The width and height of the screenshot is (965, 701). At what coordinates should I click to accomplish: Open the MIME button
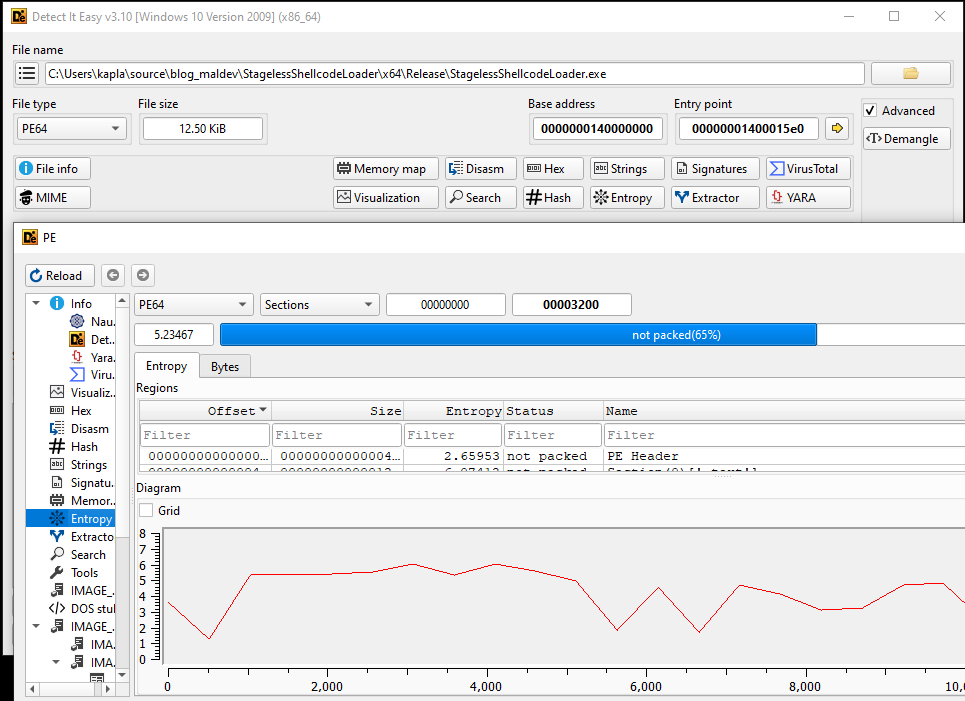[x=52, y=198]
